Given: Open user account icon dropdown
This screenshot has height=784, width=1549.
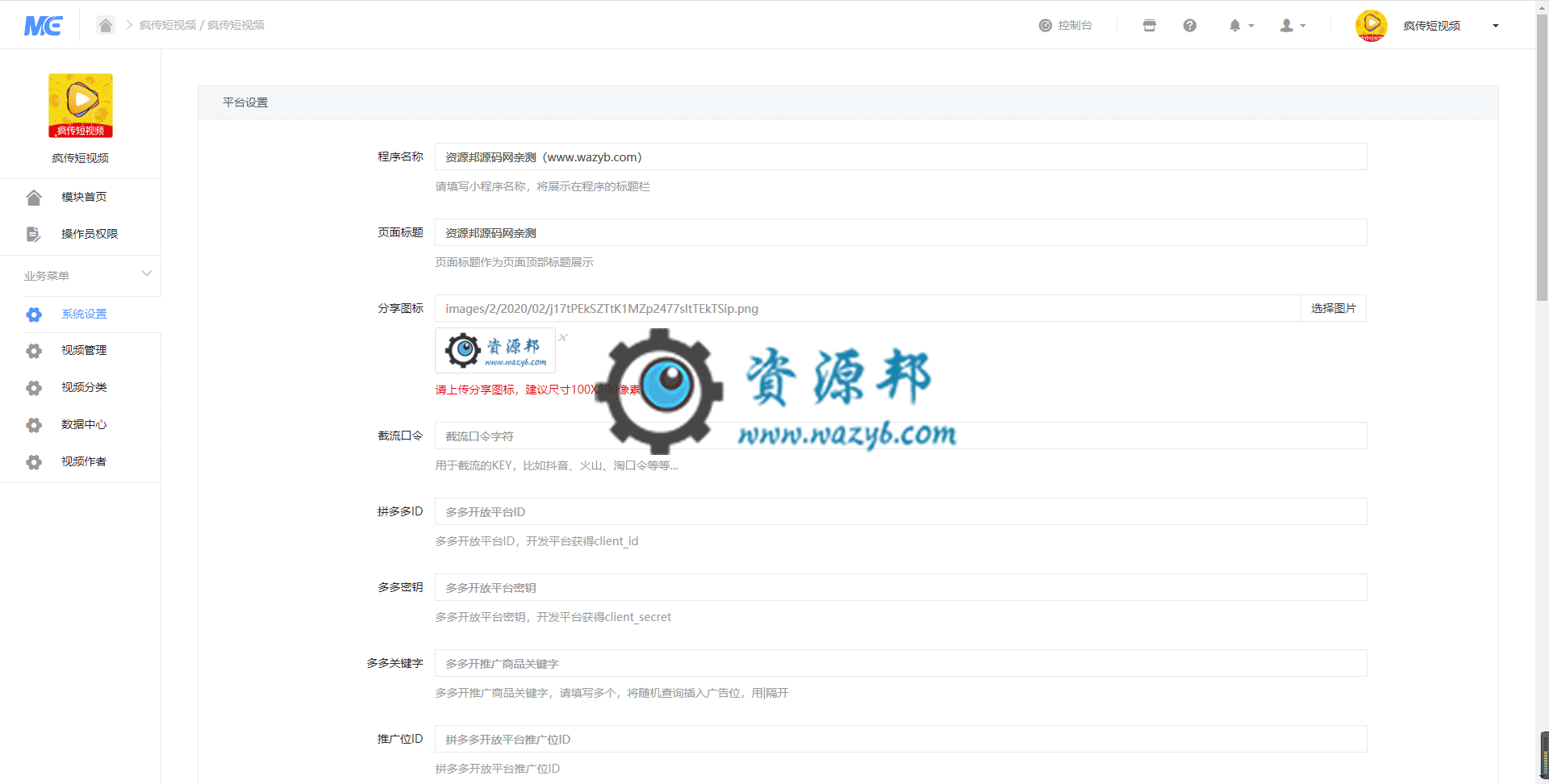Looking at the screenshot, I should click(x=1293, y=25).
